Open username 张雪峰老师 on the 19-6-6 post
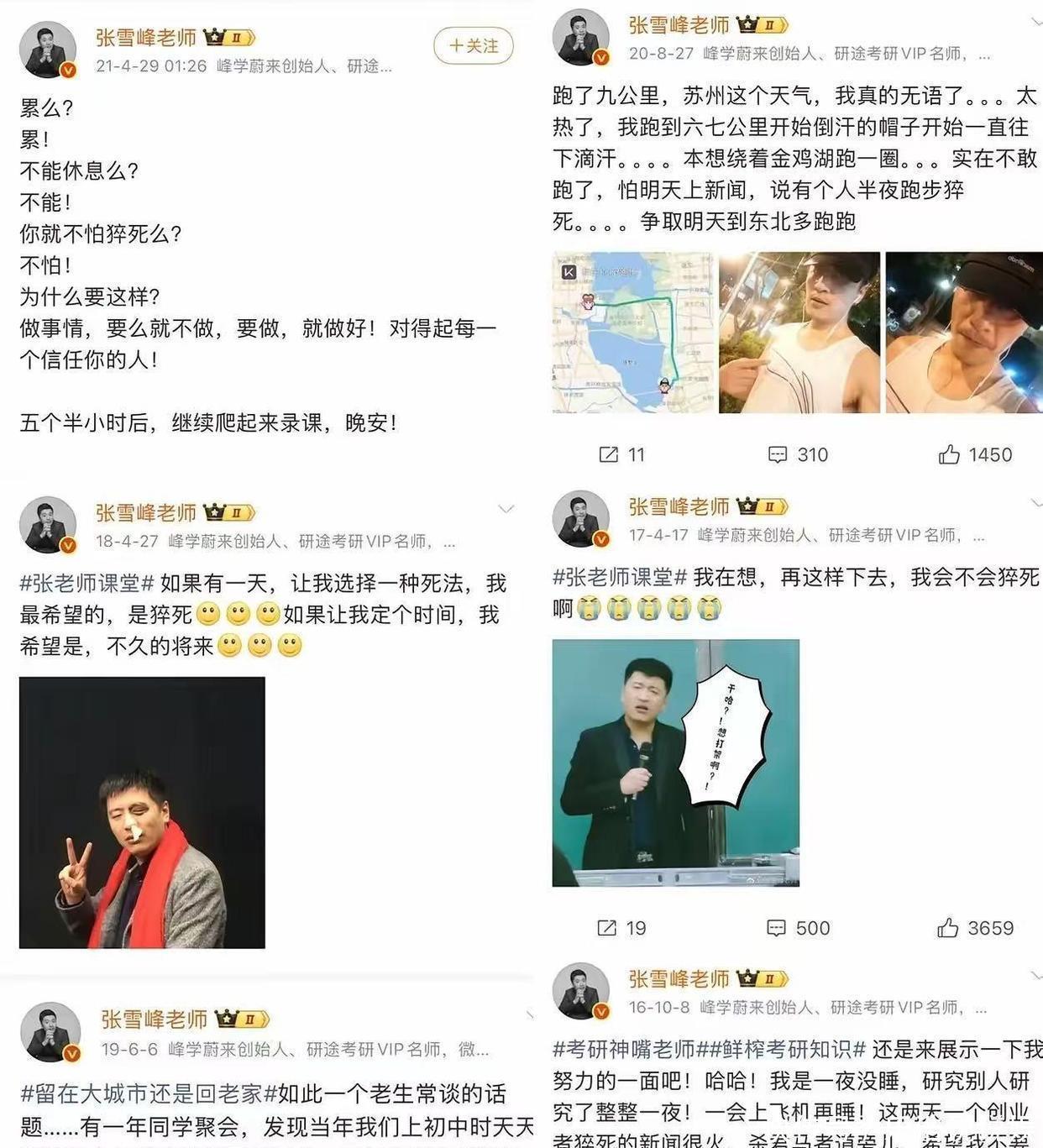The height and width of the screenshot is (1148, 1043). [x=155, y=1019]
